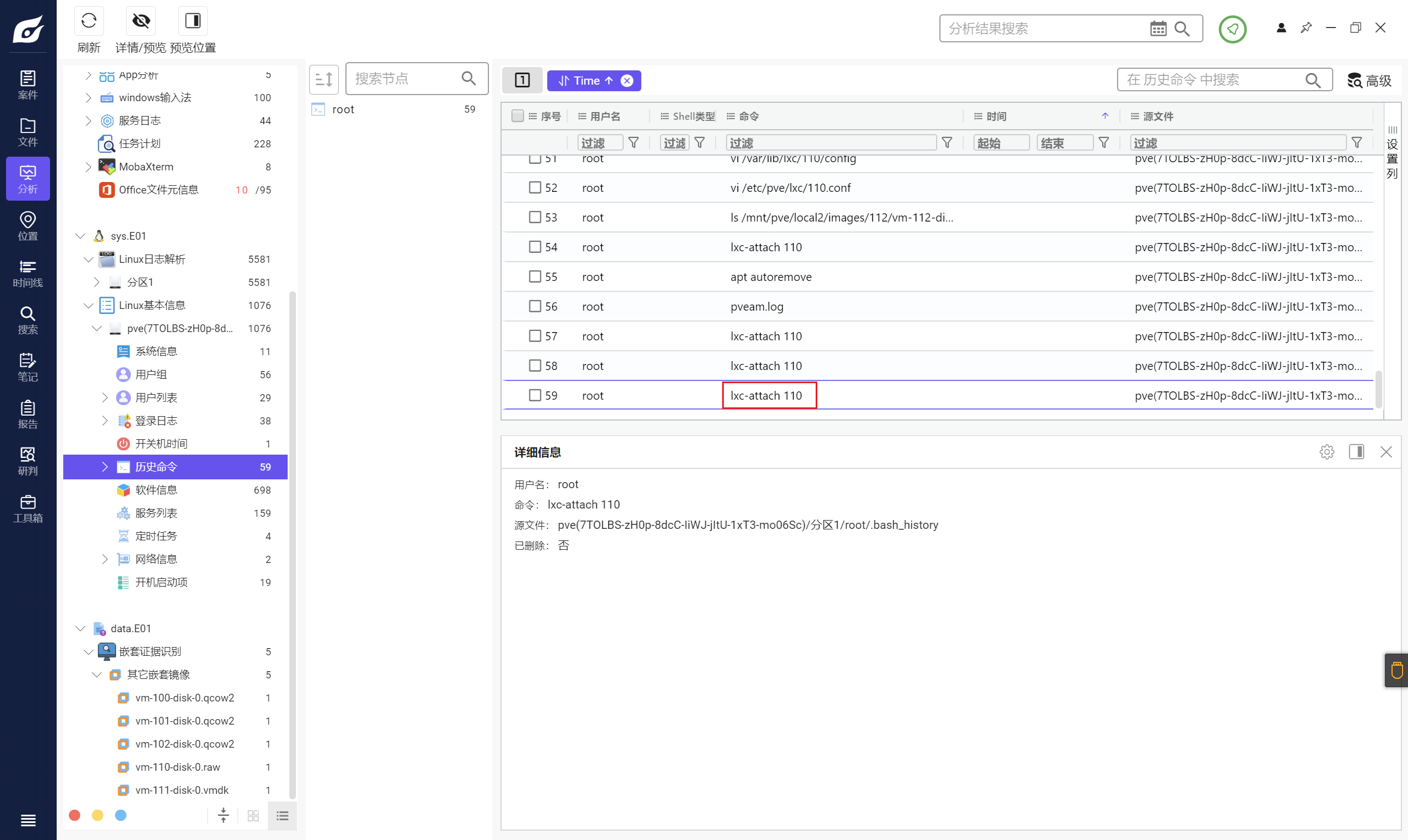The width and height of the screenshot is (1408, 840).
Task: Click the sort nodes icon beside 搜索节点
Action: point(324,79)
